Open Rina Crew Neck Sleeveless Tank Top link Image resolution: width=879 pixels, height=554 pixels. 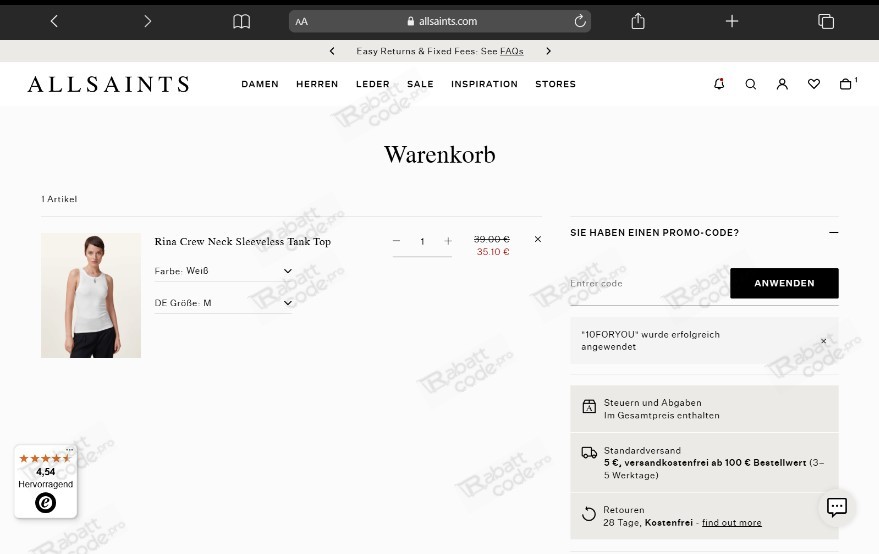pos(242,242)
